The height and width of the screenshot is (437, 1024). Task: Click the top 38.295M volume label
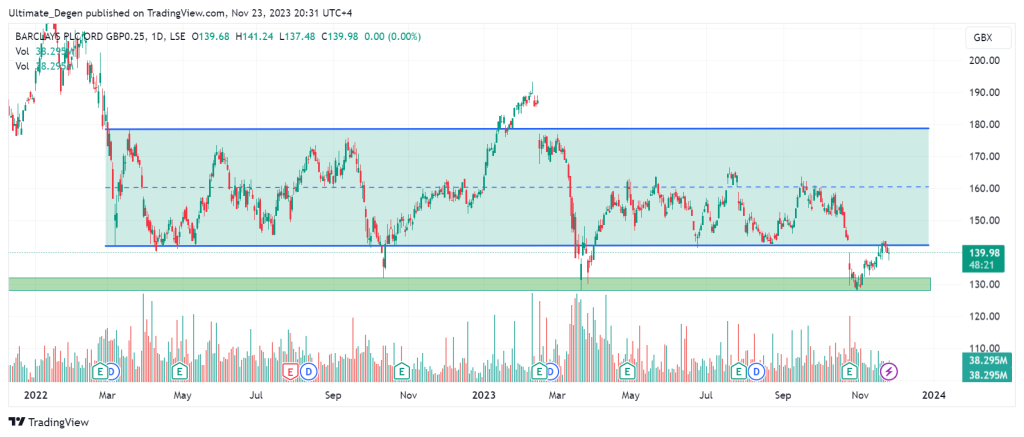(x=985, y=359)
